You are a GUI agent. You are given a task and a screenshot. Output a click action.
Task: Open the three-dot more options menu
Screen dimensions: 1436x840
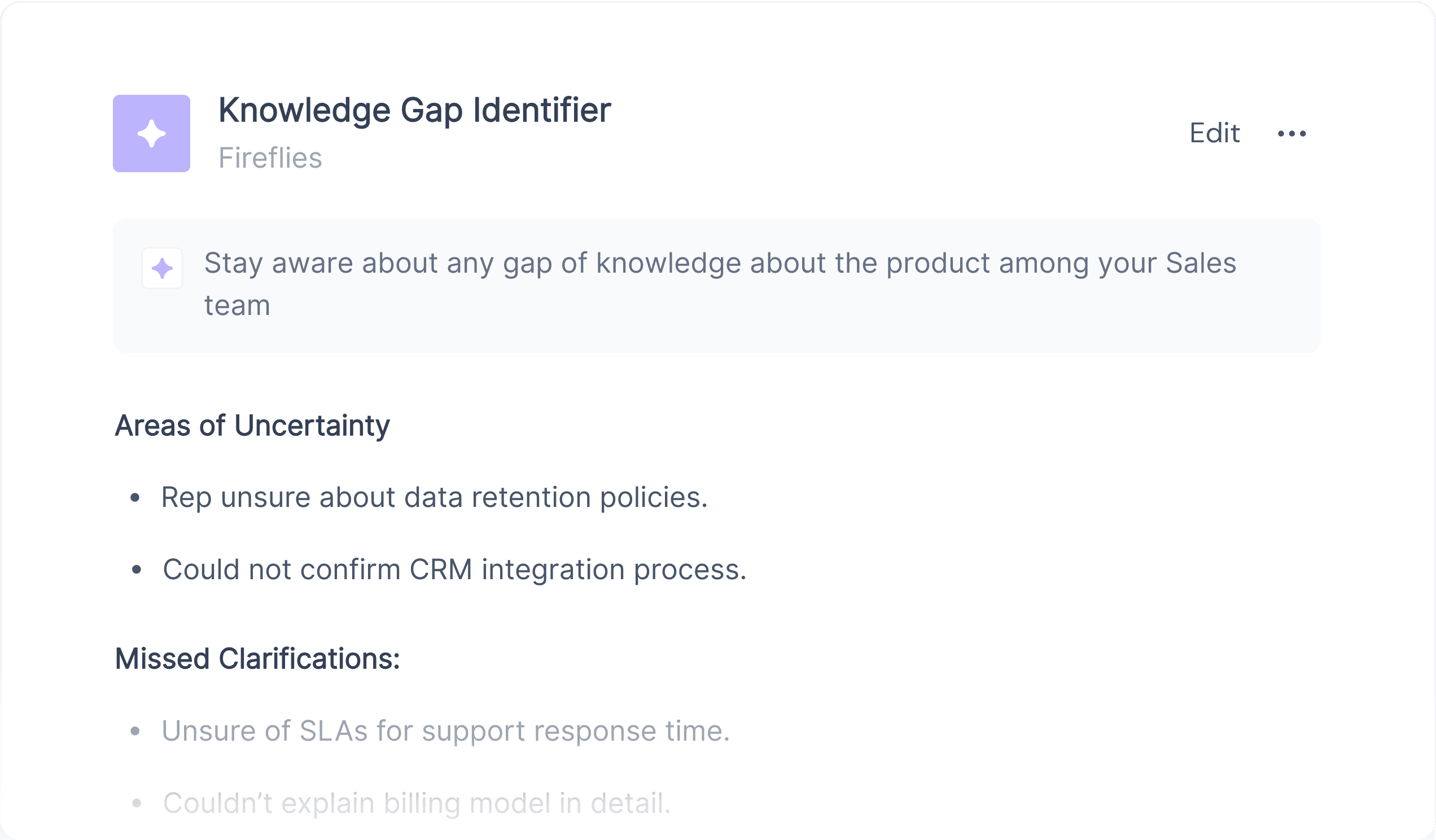pos(1292,133)
